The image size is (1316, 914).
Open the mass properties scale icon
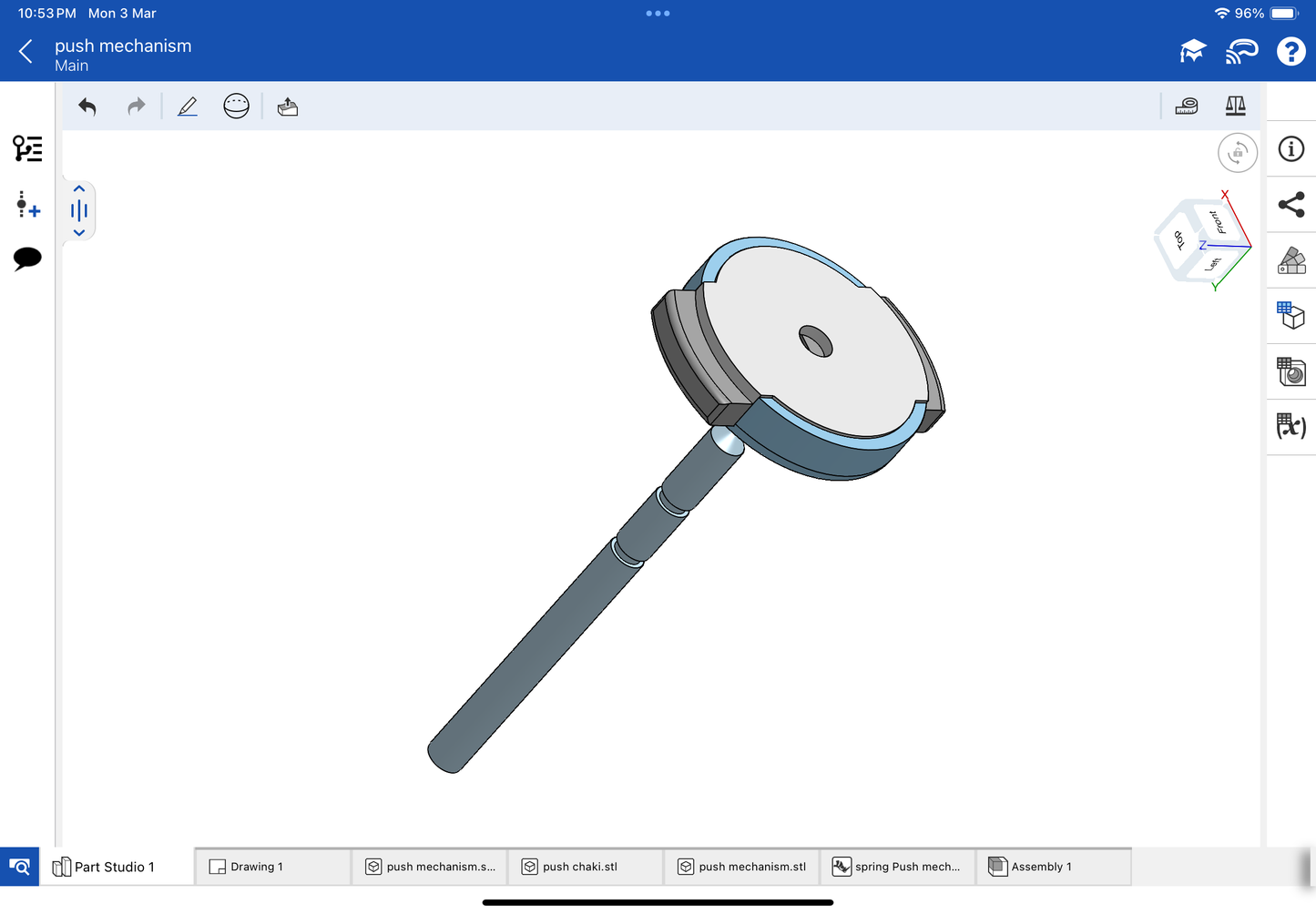pos(1235,107)
